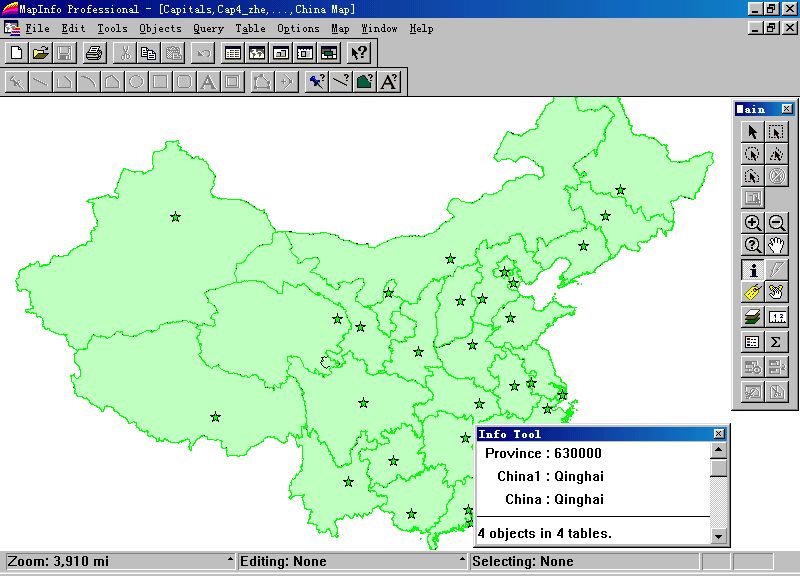The image size is (800, 581).
Task: Activate the Grabber hand tool
Action: (777, 246)
